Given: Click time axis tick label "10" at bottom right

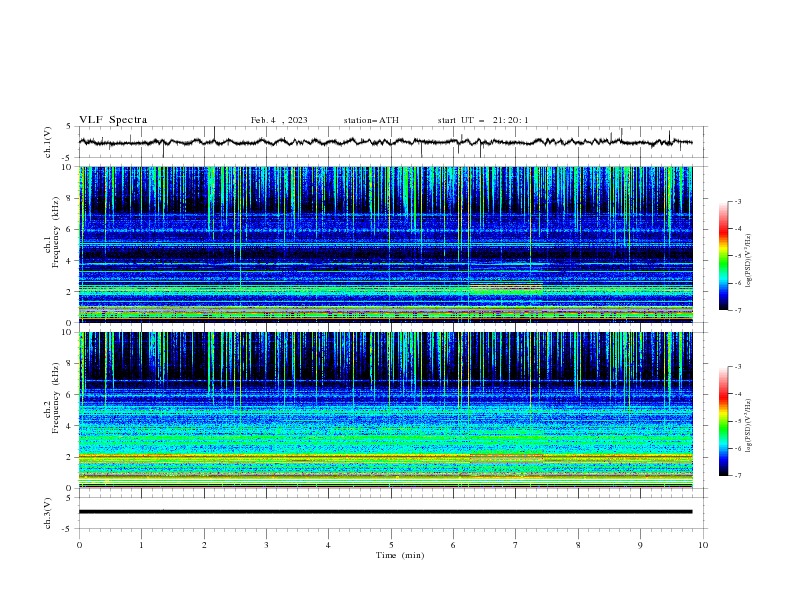Looking at the screenshot, I should point(703,545).
